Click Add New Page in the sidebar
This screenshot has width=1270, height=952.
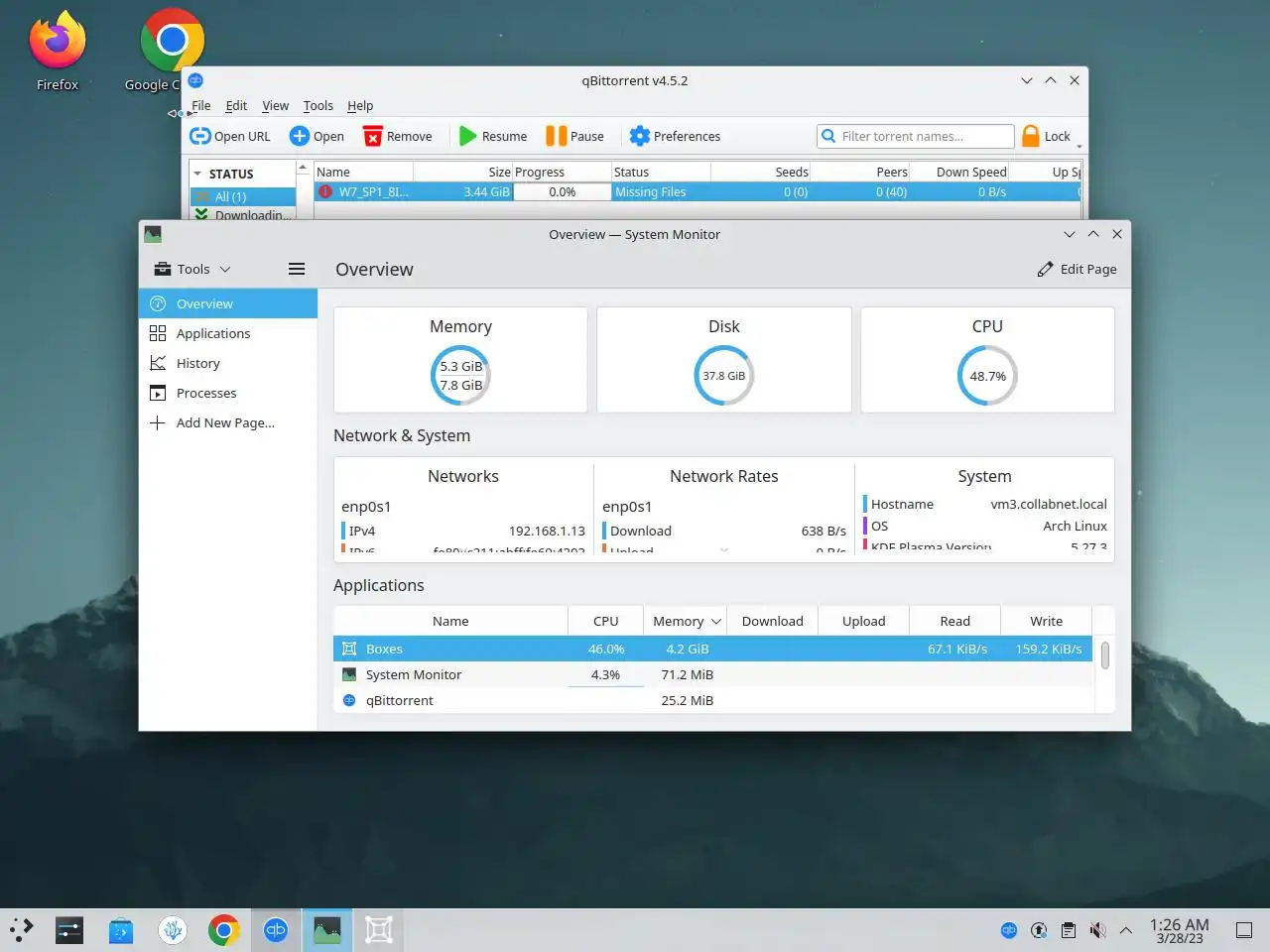[x=228, y=422]
